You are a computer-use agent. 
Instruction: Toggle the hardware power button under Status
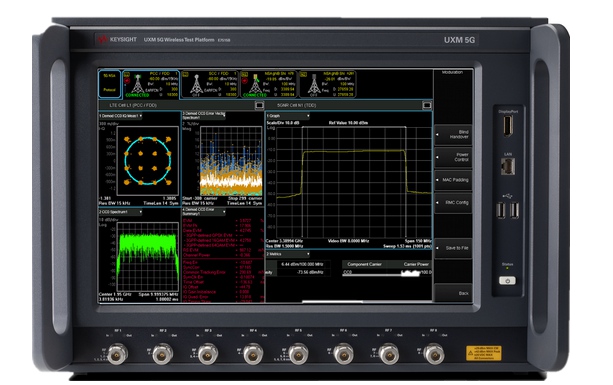coord(507,281)
